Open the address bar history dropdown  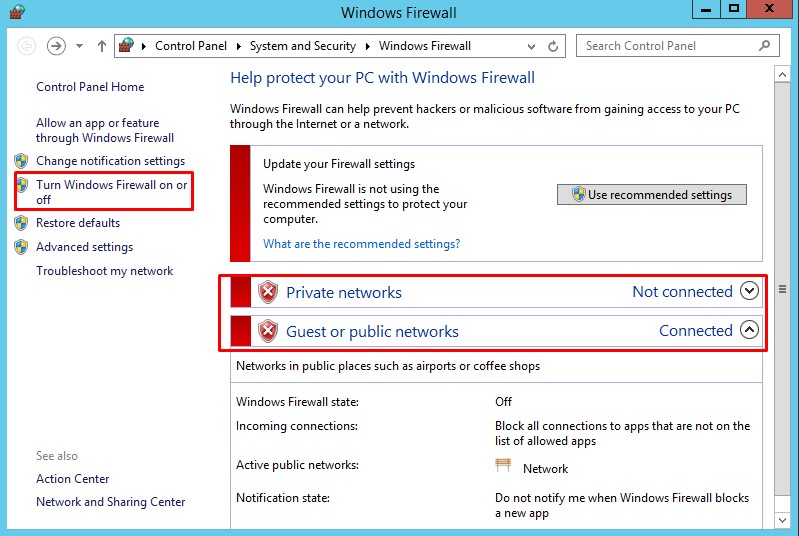coord(531,46)
